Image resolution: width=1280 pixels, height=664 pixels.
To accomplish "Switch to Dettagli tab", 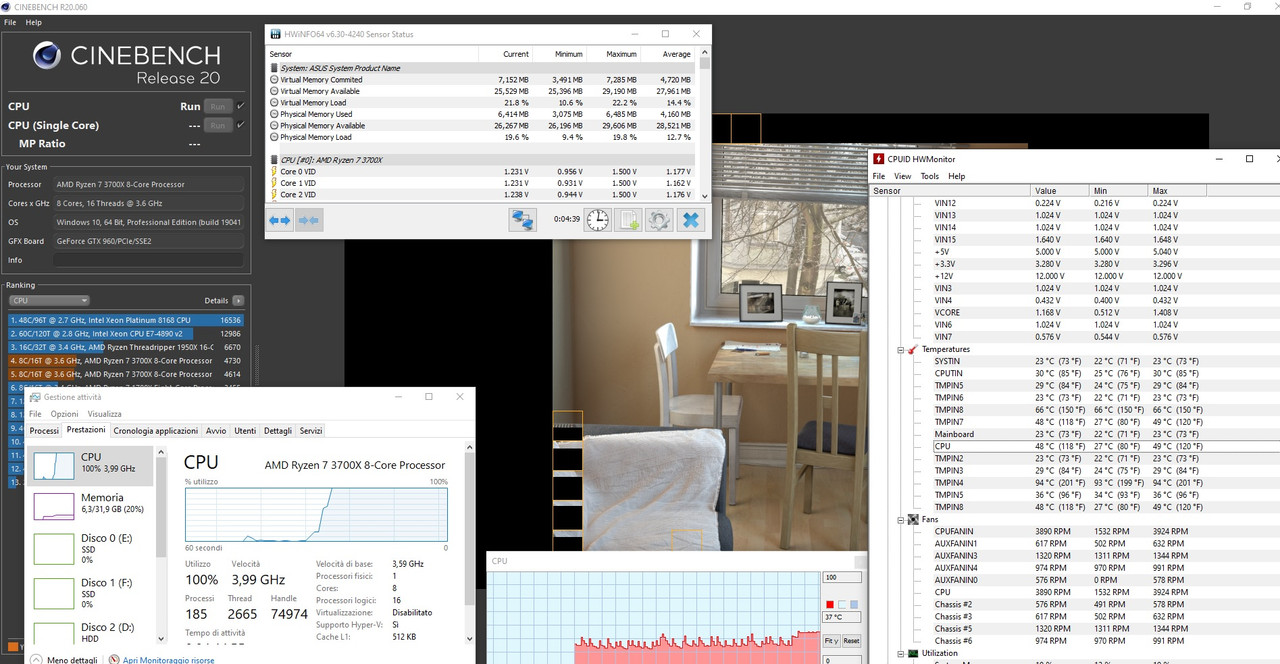I will point(278,431).
